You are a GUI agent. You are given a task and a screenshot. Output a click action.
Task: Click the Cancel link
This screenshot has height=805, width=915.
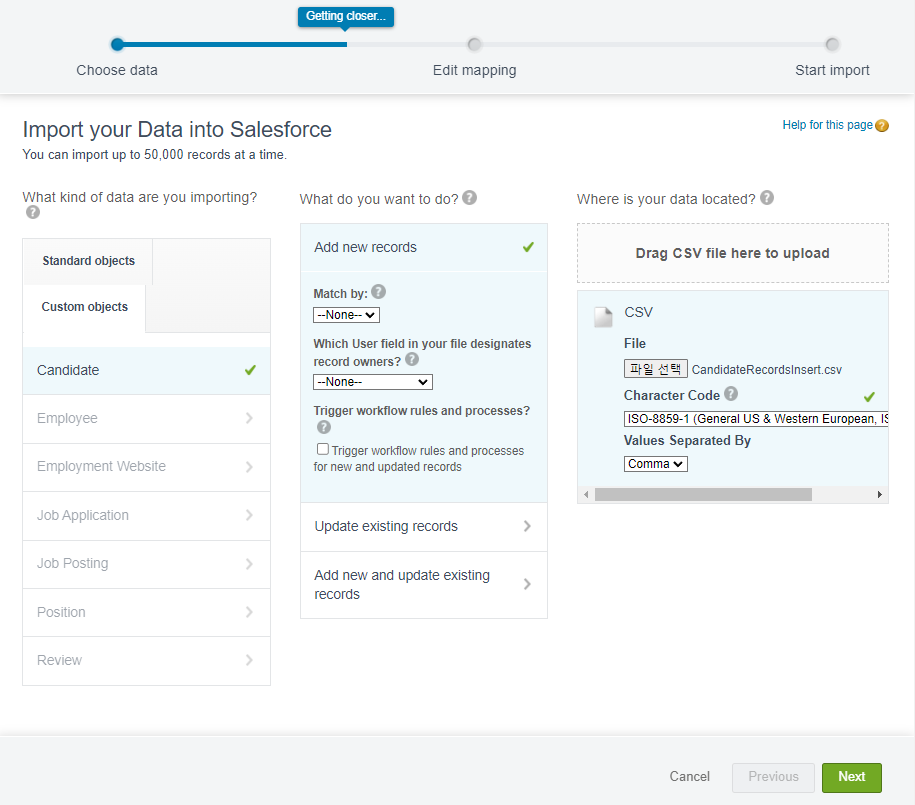point(690,777)
